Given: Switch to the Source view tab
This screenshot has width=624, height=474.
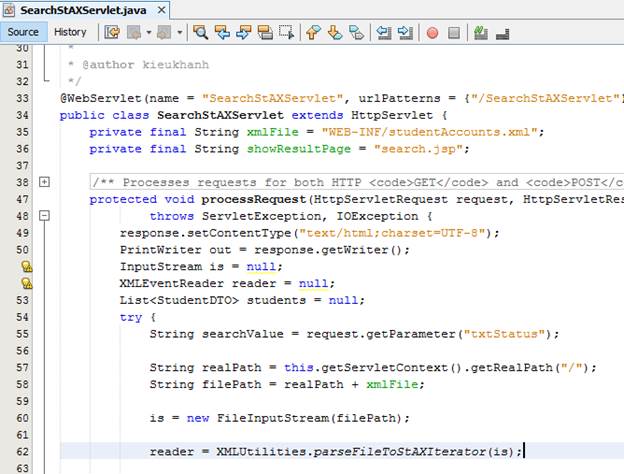Looking at the screenshot, I should pyautogui.click(x=23, y=32).
